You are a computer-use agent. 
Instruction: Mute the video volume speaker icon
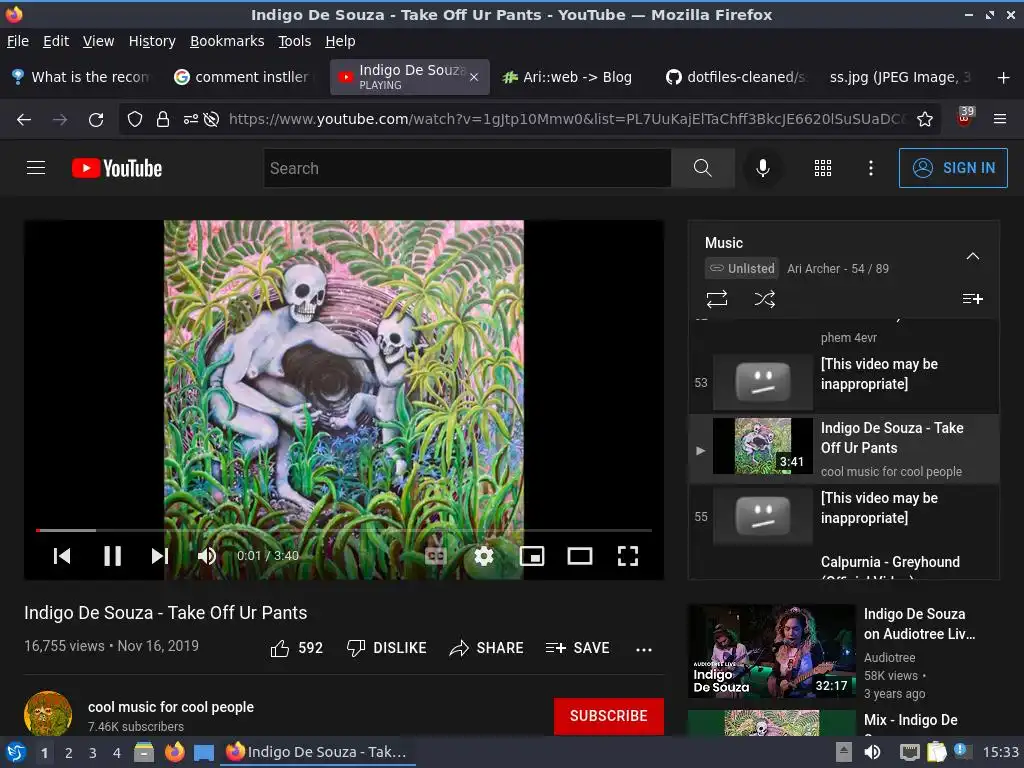pos(207,556)
